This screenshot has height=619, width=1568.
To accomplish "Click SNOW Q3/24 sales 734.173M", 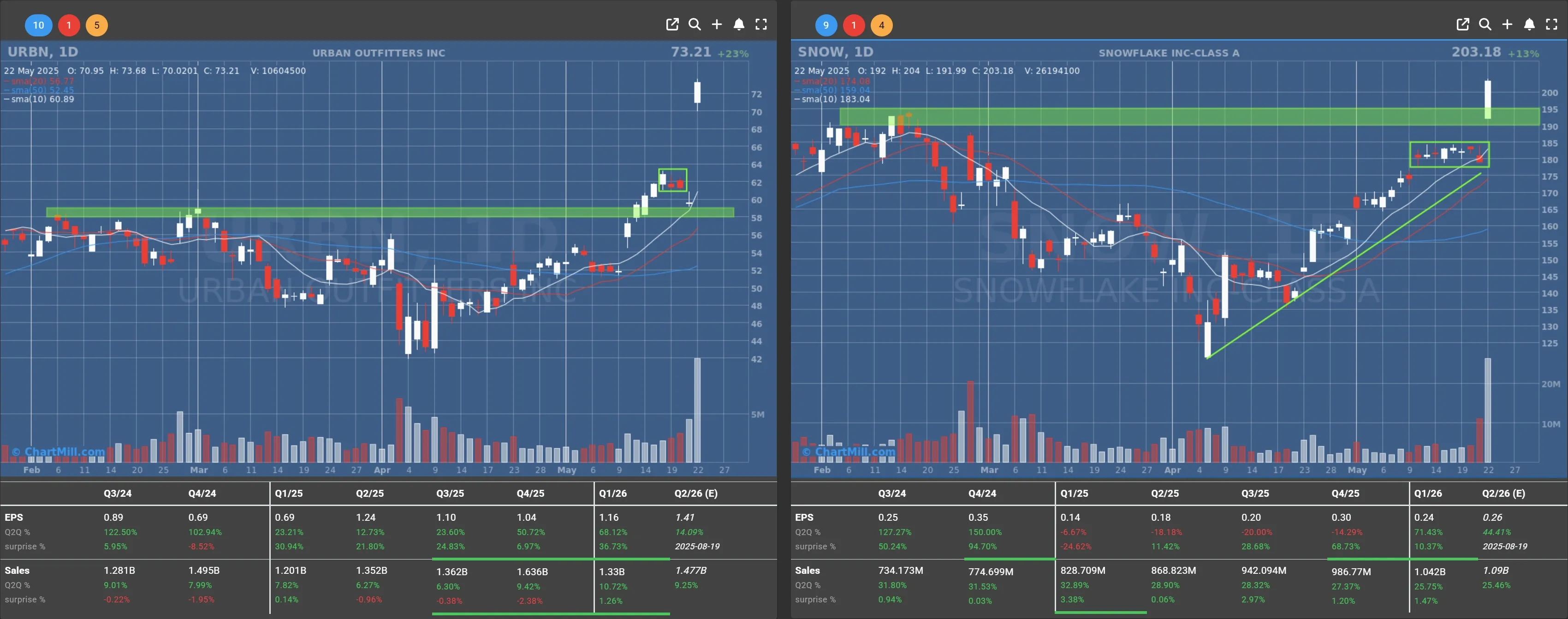I will [900, 571].
